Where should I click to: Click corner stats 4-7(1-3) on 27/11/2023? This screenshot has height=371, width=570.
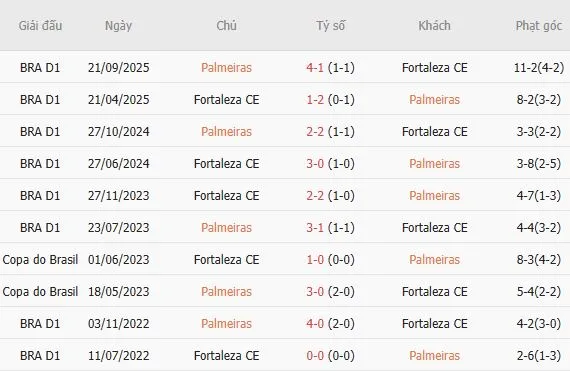pos(539,195)
